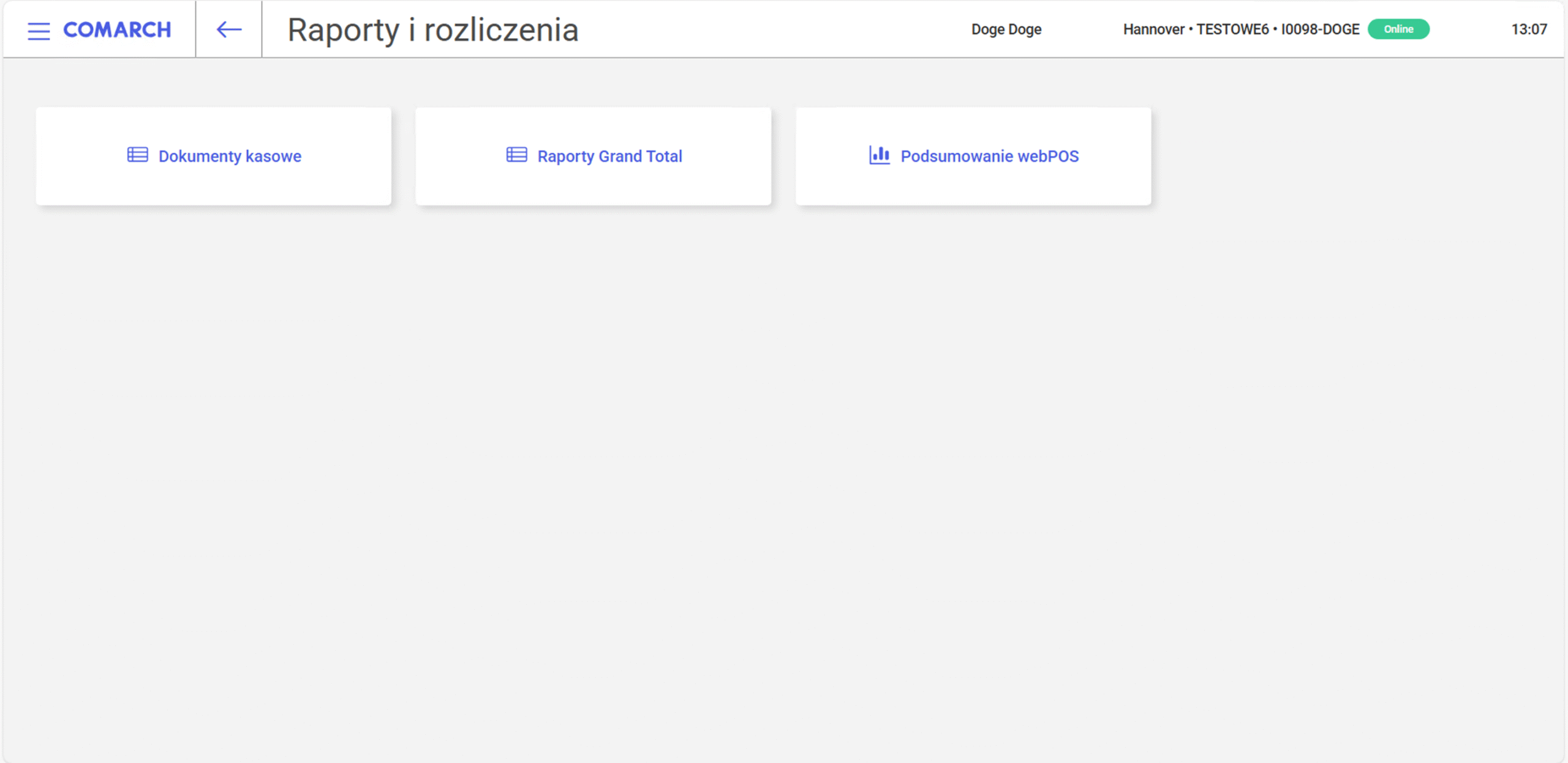This screenshot has width=1568, height=763.
Task: Open the hamburger menu icon
Action: coord(39,31)
